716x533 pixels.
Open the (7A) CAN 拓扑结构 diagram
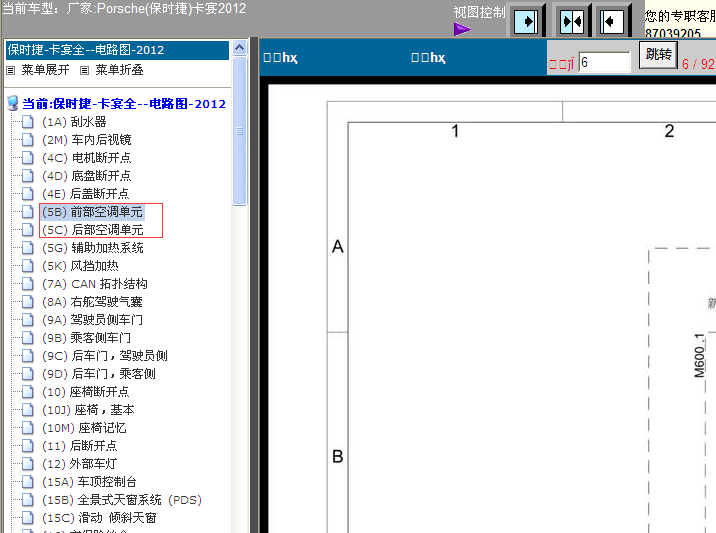tap(95, 284)
